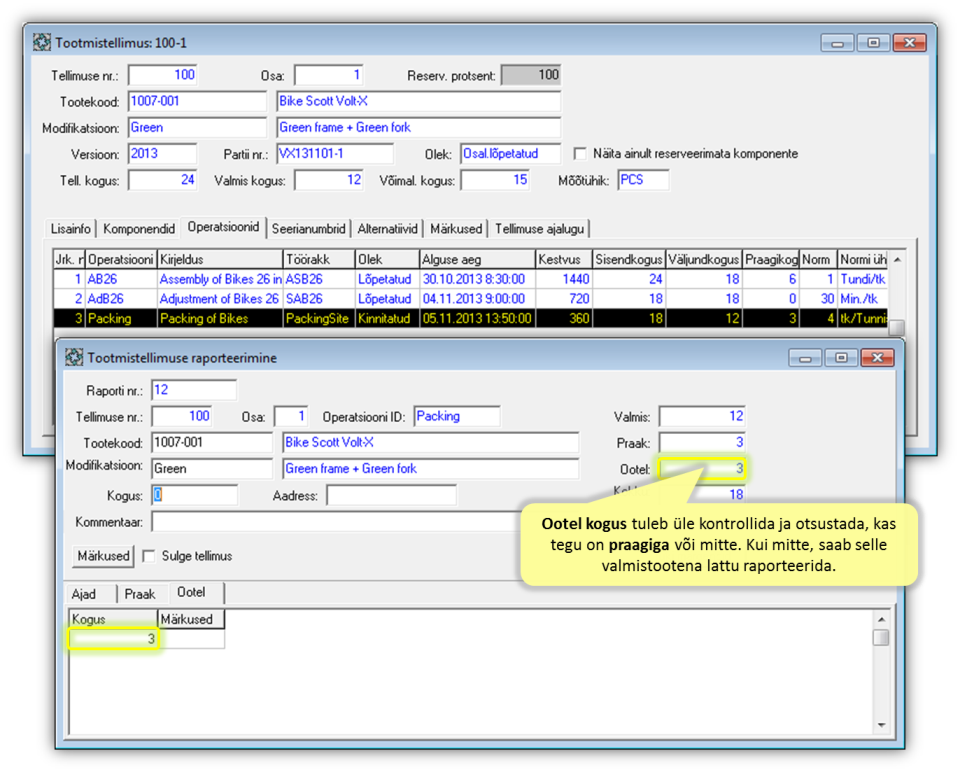Switch to the Ajad tab
Image resolution: width=960 pixels, height=772 pixels.
[x=84, y=594]
